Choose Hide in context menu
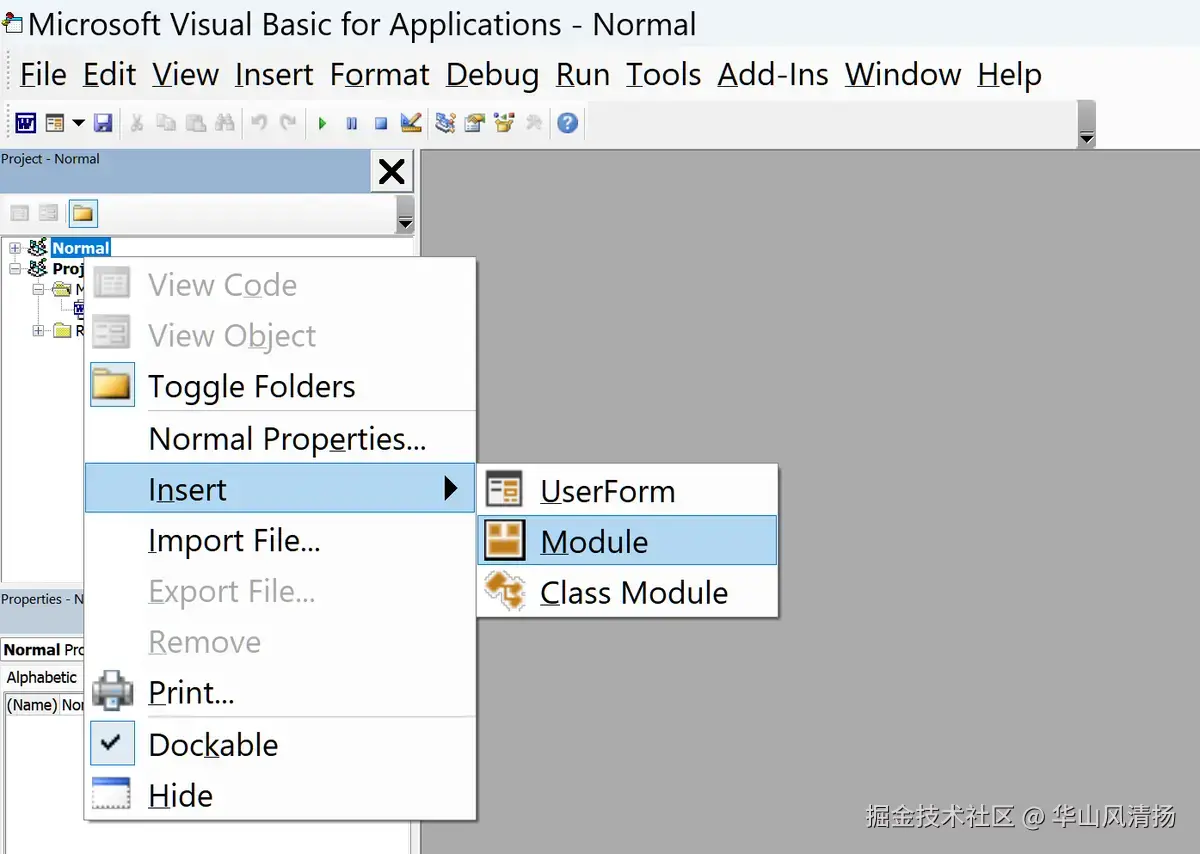Image resolution: width=1200 pixels, height=854 pixels. (280, 795)
